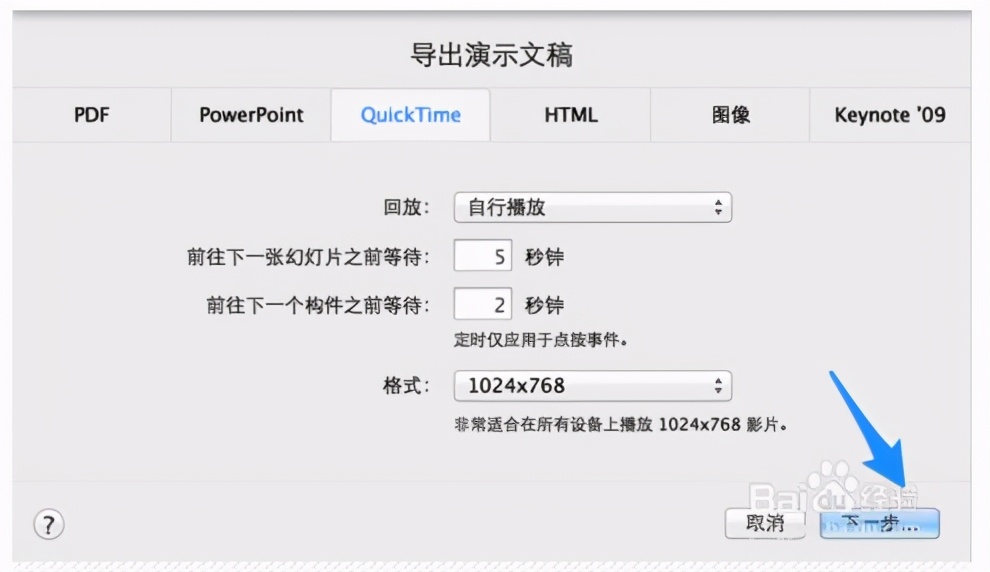Viewport: 990px width, 572px height.
Task: Click the 前往下一张幻灯片之前等待 label
Action: coord(308,257)
